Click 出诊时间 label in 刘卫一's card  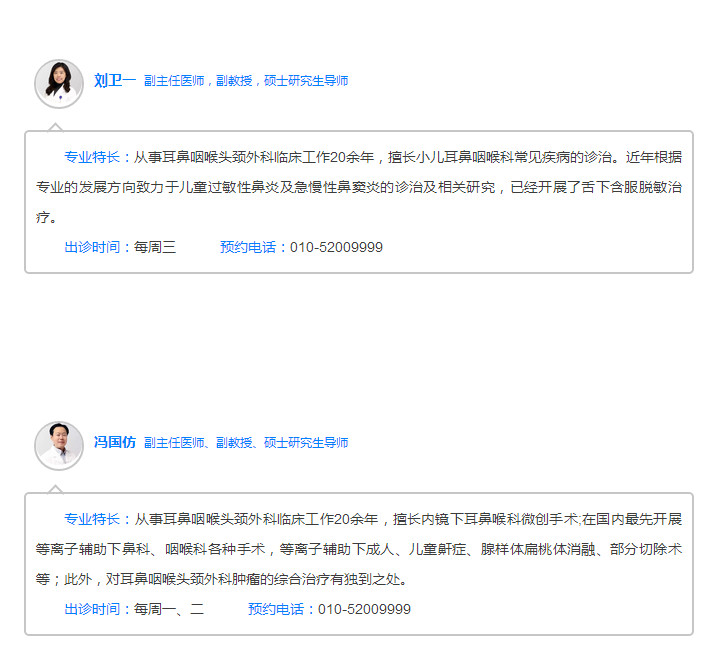click(x=92, y=247)
